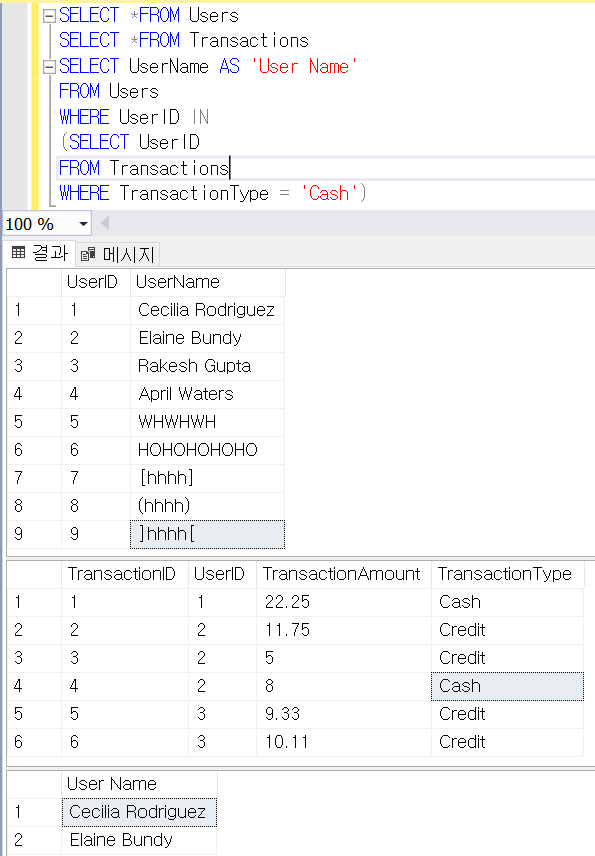Screen dimensions: 595x856
Task: Click the TransactionType column header
Action: coord(508,574)
